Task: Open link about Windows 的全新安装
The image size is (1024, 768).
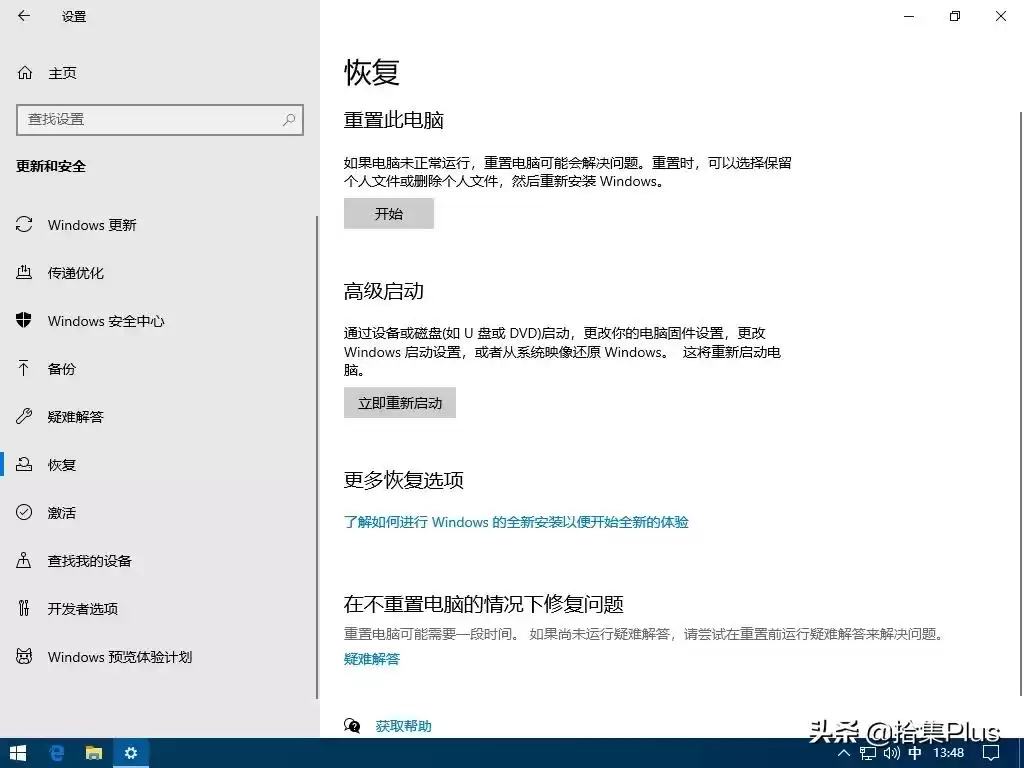Action: tap(516, 522)
